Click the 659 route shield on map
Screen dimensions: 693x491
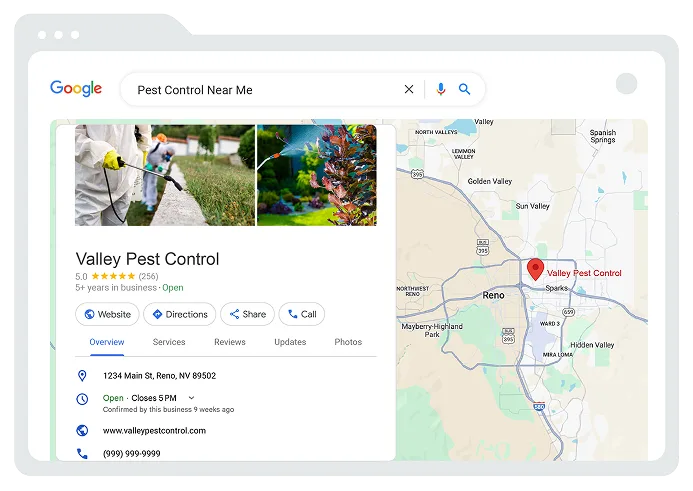(568, 312)
